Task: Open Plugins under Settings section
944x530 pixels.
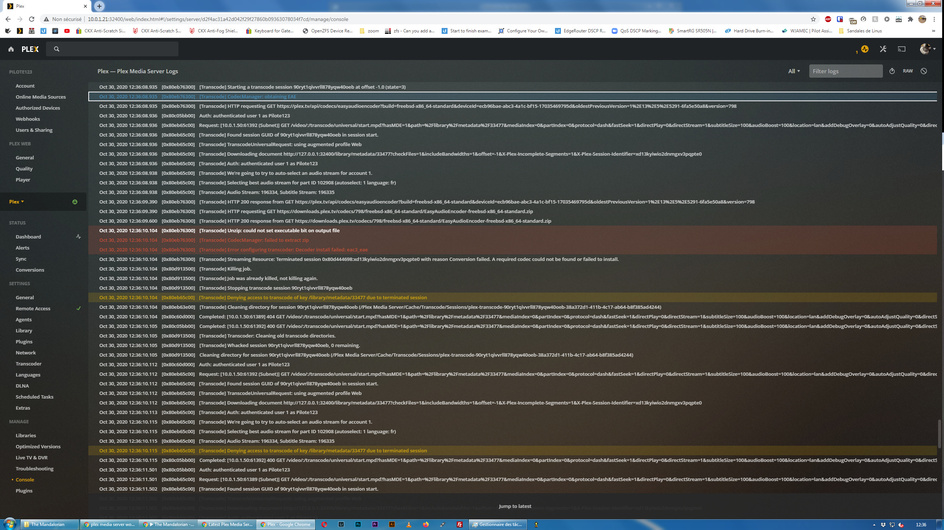Action: tap(24, 341)
